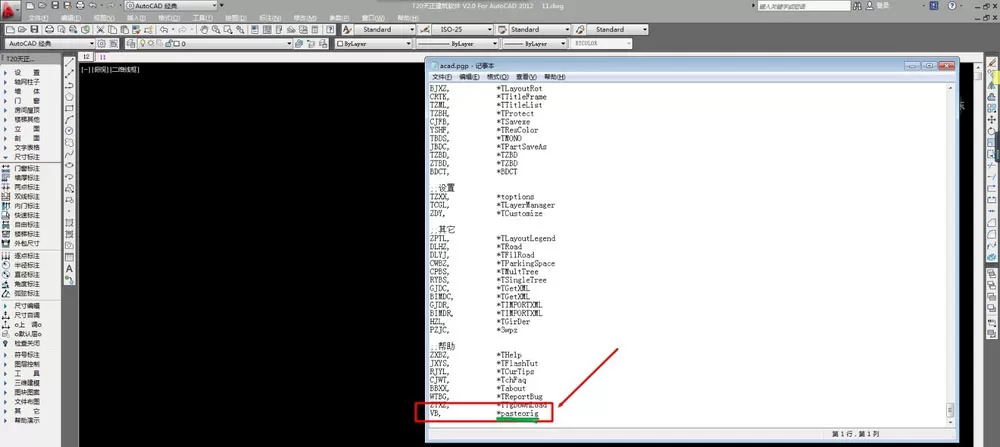
Task: Open Notepad 文件(F) menu
Action: tap(442, 77)
